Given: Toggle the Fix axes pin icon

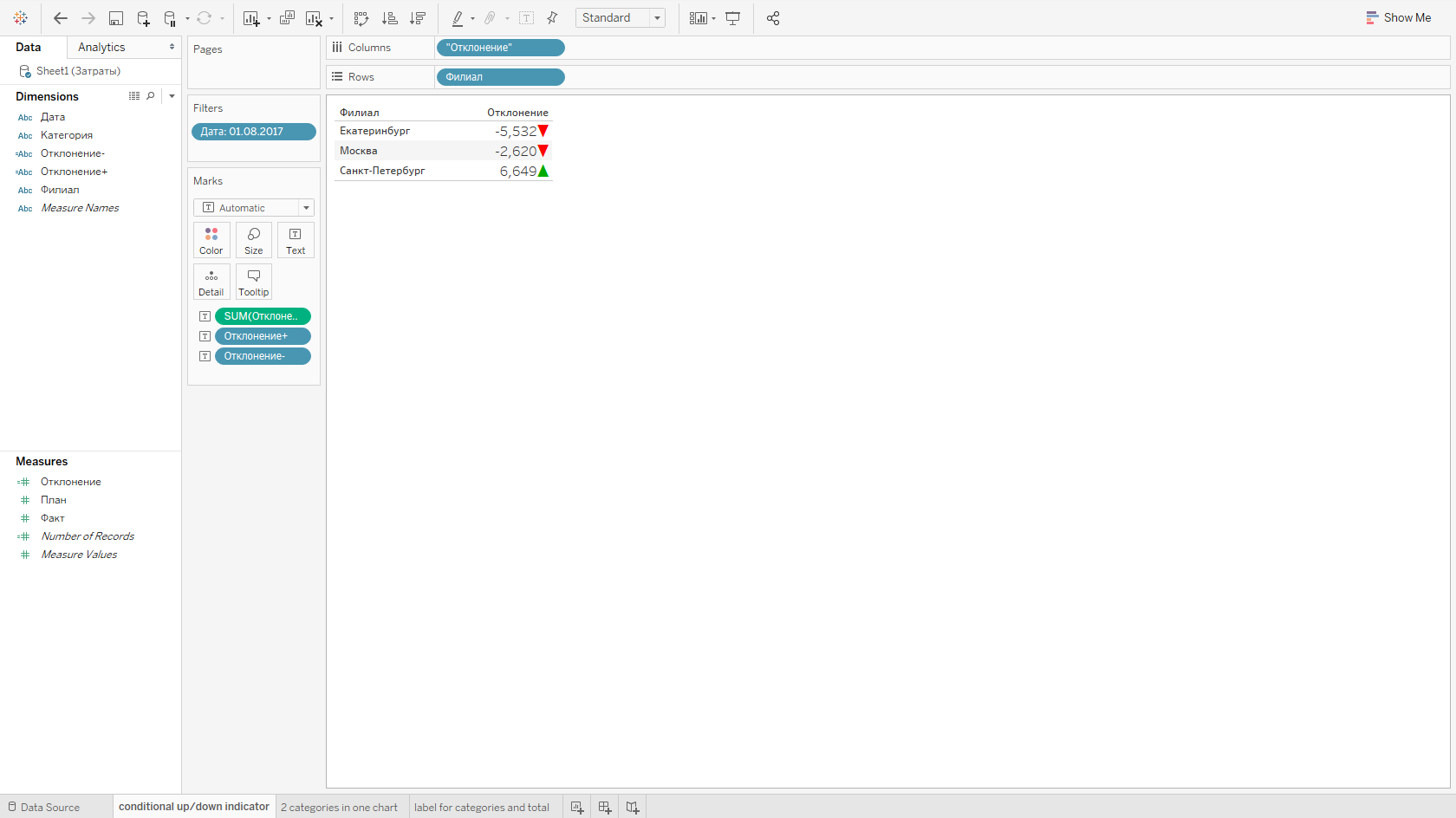Looking at the screenshot, I should [552, 18].
